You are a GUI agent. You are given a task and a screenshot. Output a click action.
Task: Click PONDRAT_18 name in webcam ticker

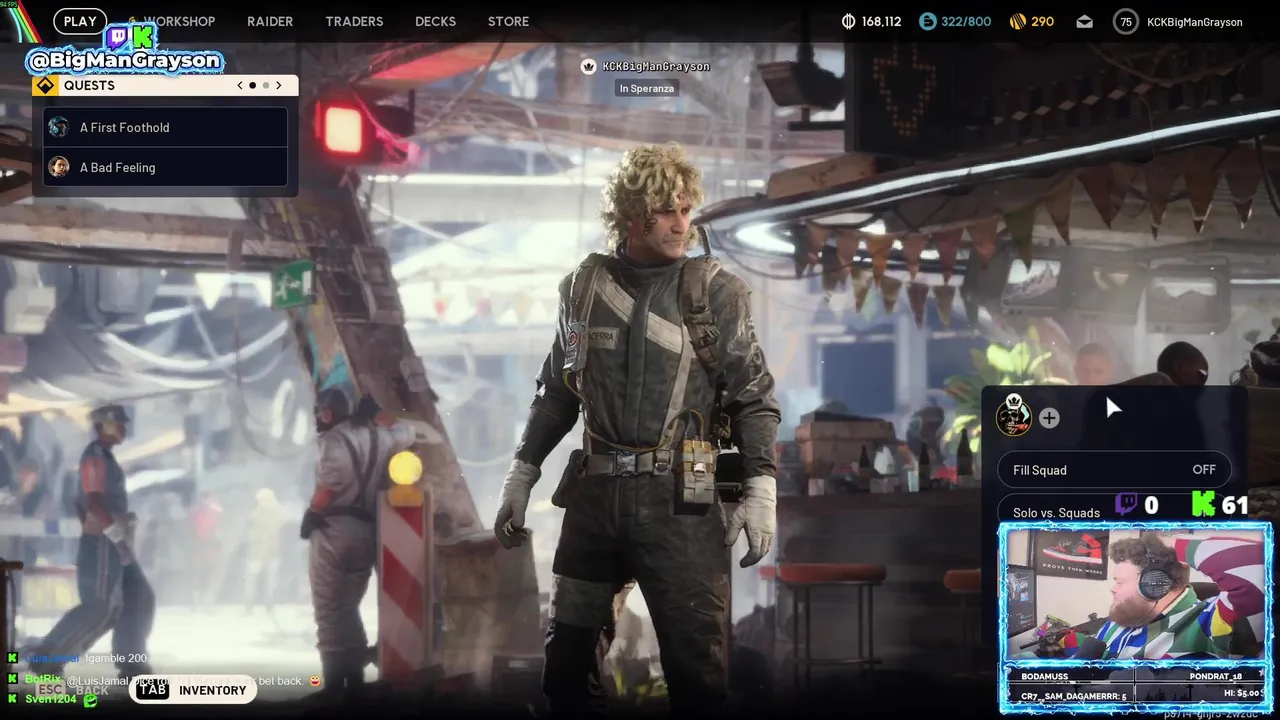1216,676
